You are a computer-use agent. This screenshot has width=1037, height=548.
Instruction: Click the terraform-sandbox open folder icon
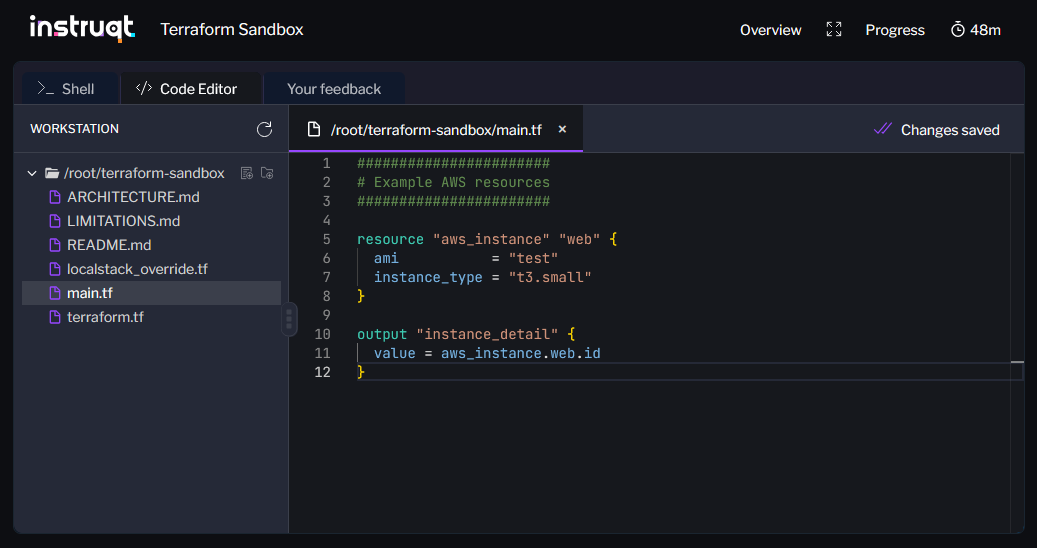point(51,173)
